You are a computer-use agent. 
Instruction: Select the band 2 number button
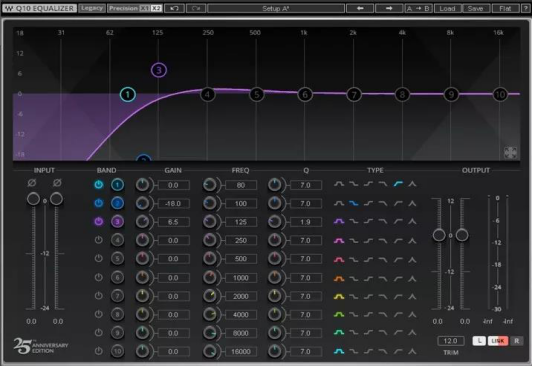pos(117,203)
